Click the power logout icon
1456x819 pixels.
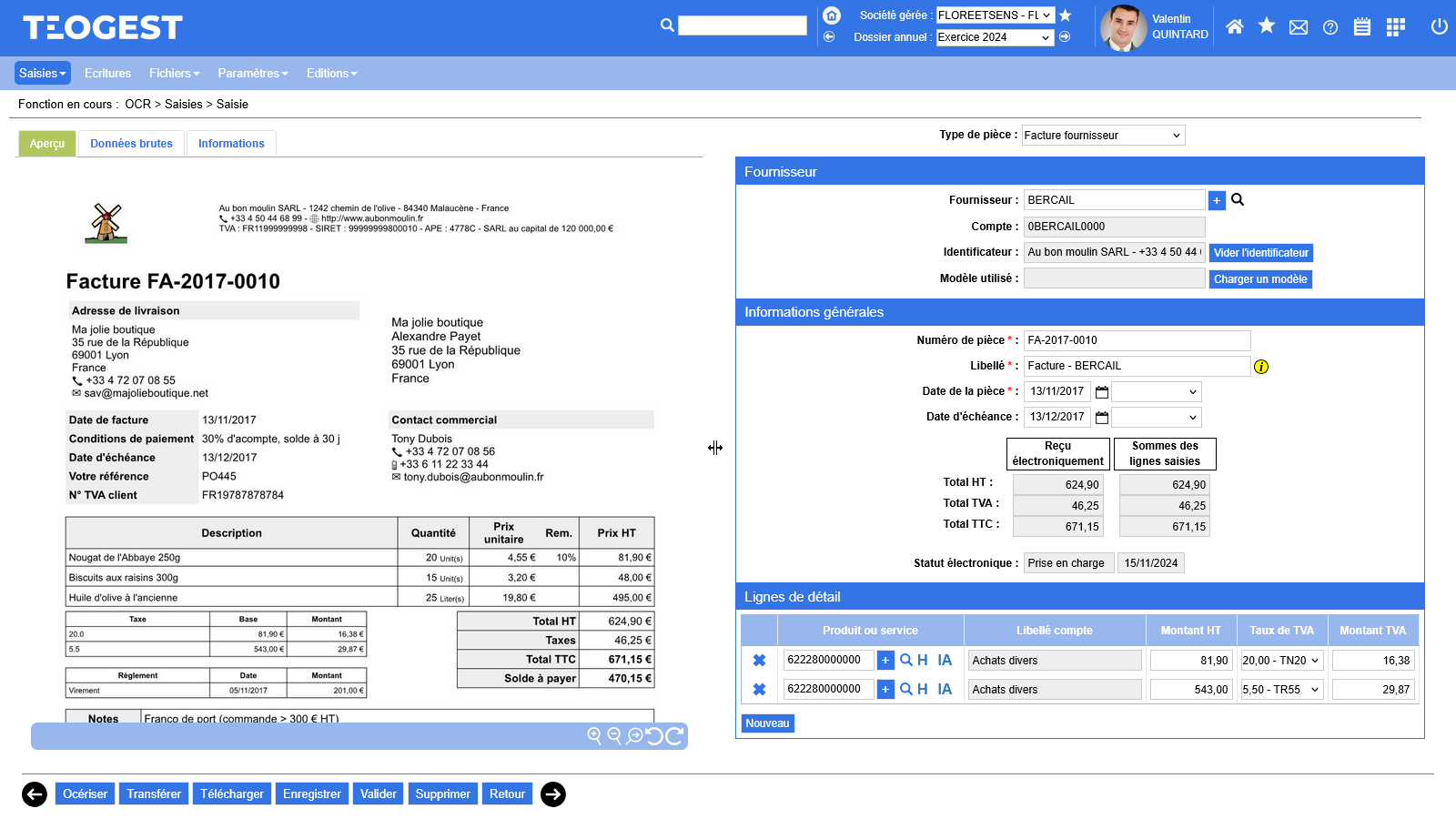1439,27
